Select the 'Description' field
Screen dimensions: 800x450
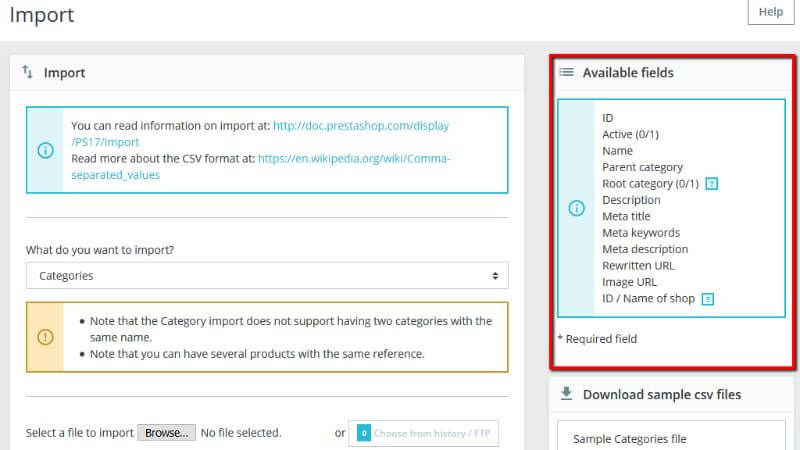pyautogui.click(x=631, y=200)
